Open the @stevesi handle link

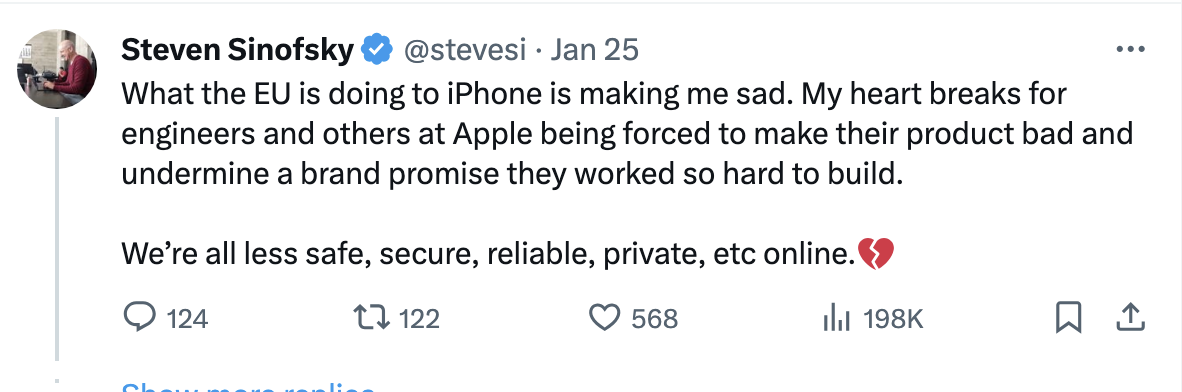[x=464, y=51]
